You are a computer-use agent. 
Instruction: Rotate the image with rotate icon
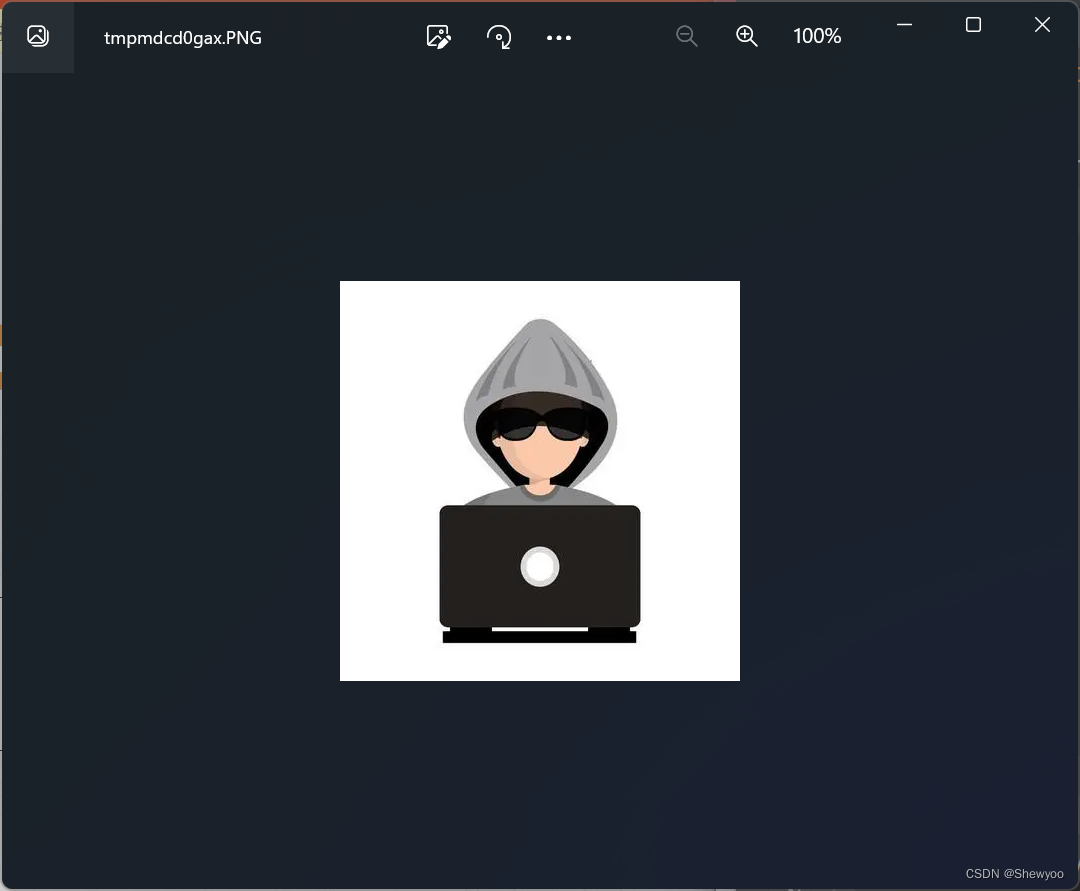[499, 36]
